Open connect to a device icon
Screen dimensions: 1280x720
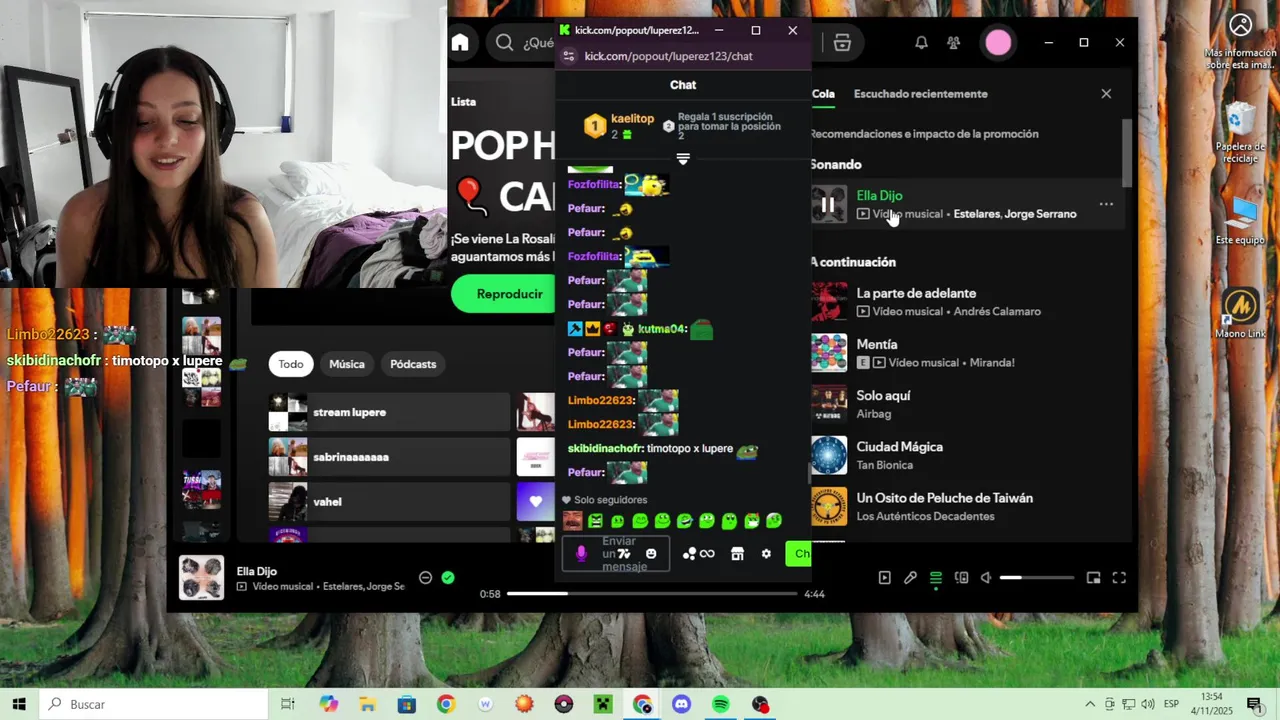coord(961,577)
